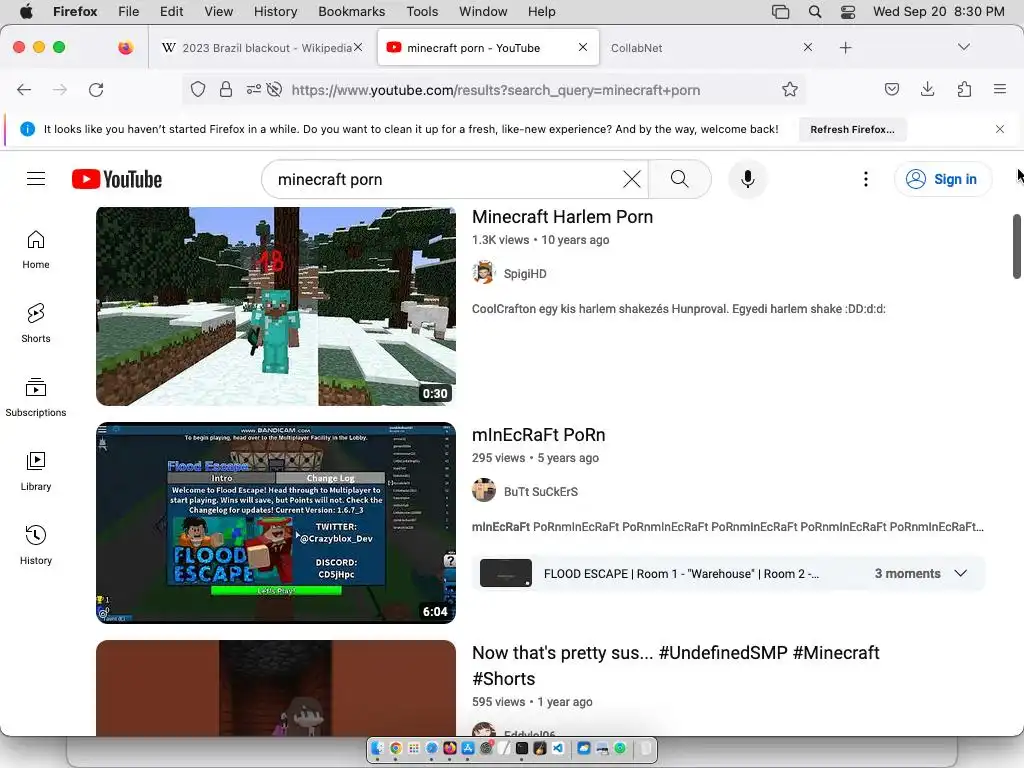Open the Firefox application menu
This screenshot has width=1024, height=768.
1000,89
